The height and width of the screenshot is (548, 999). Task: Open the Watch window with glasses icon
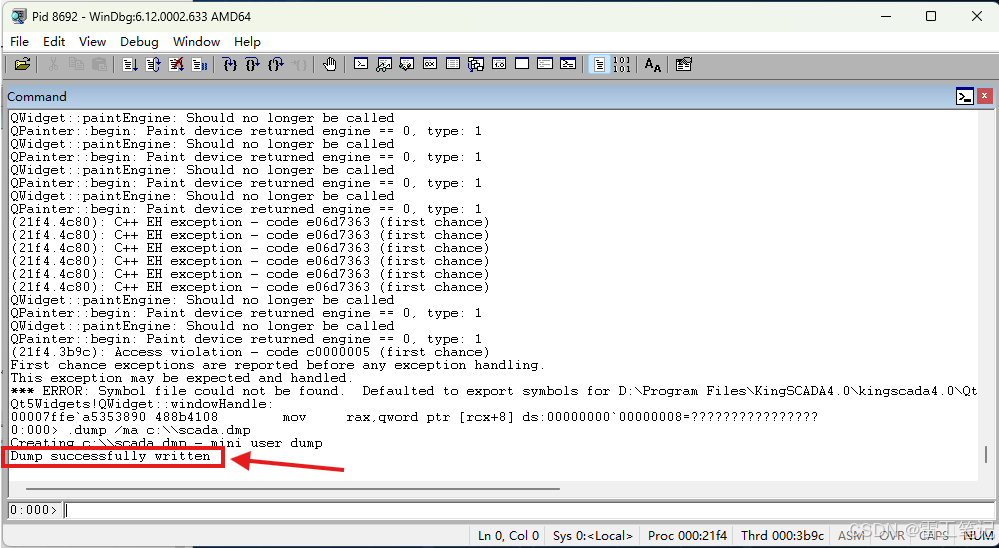pos(384,64)
